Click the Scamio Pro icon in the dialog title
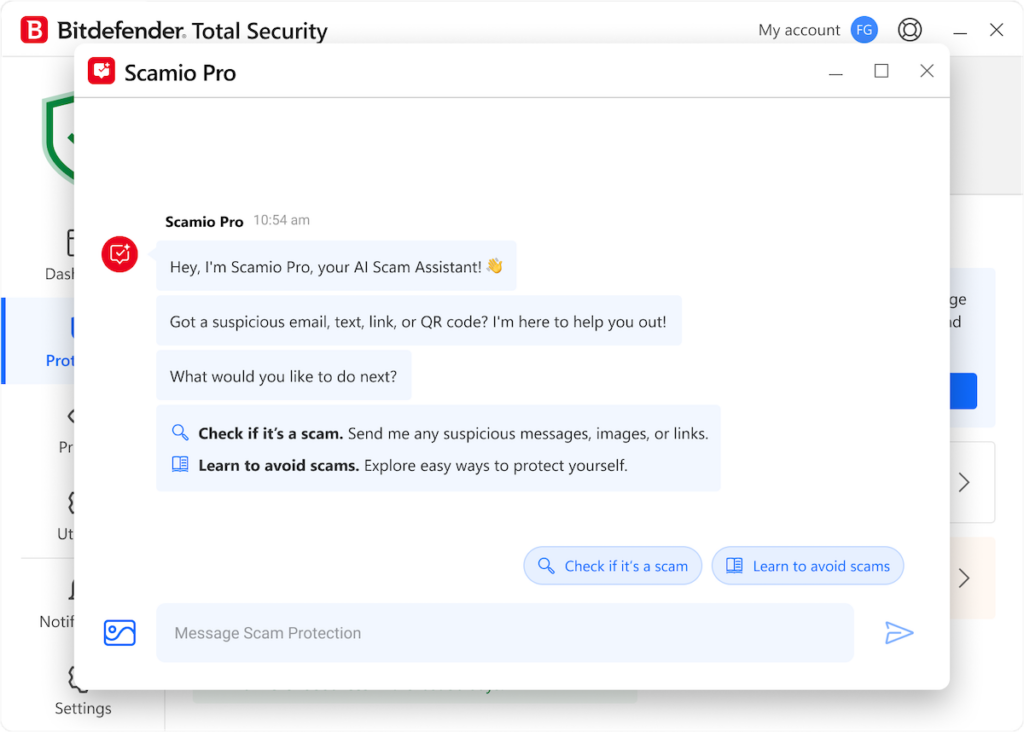 coord(101,71)
